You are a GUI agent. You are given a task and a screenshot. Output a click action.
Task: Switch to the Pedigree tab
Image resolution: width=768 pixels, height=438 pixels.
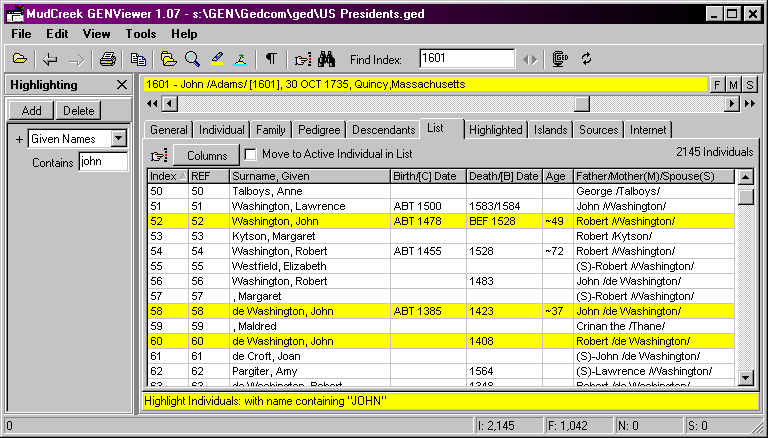(319, 129)
